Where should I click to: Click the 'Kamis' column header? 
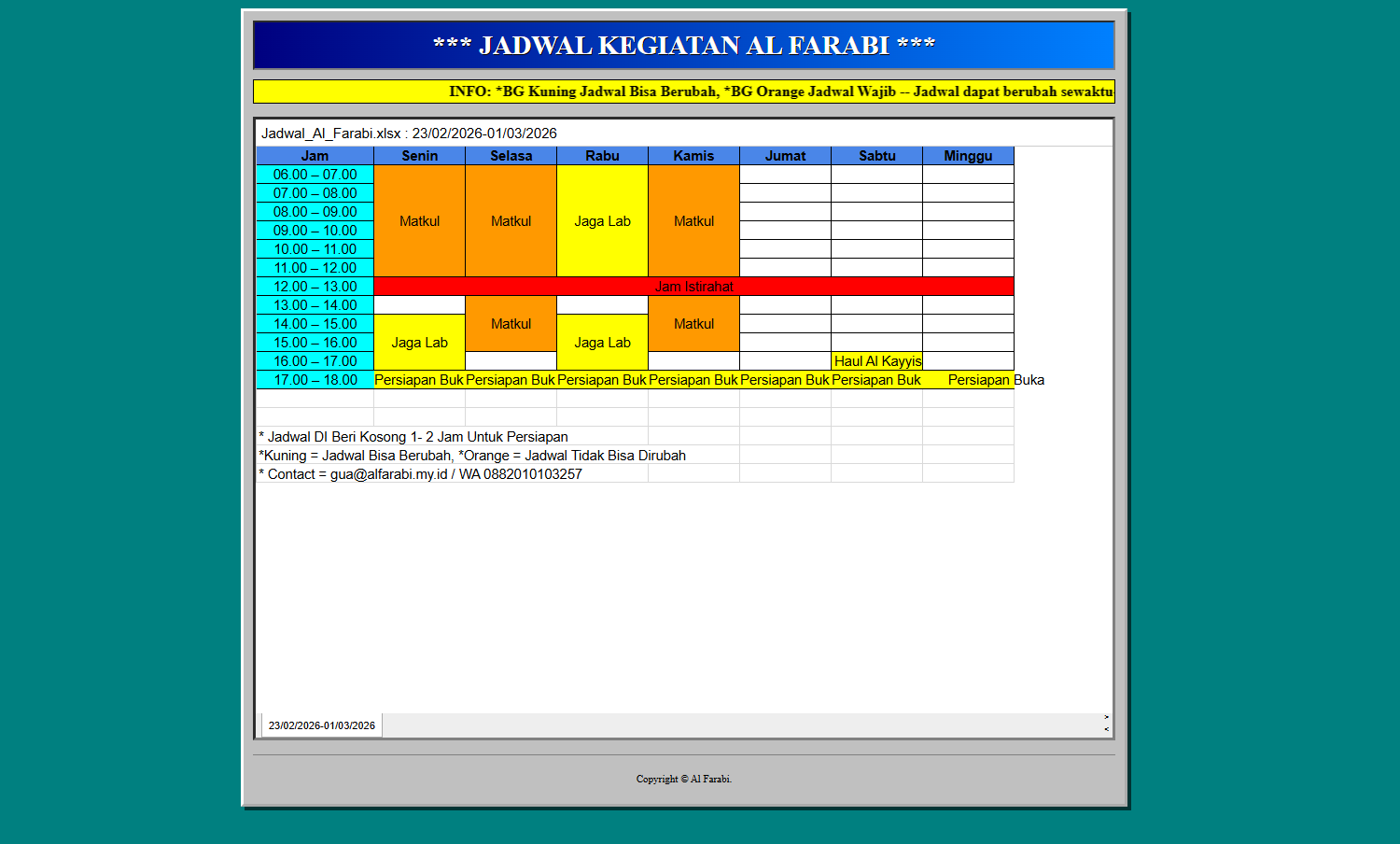pos(693,155)
